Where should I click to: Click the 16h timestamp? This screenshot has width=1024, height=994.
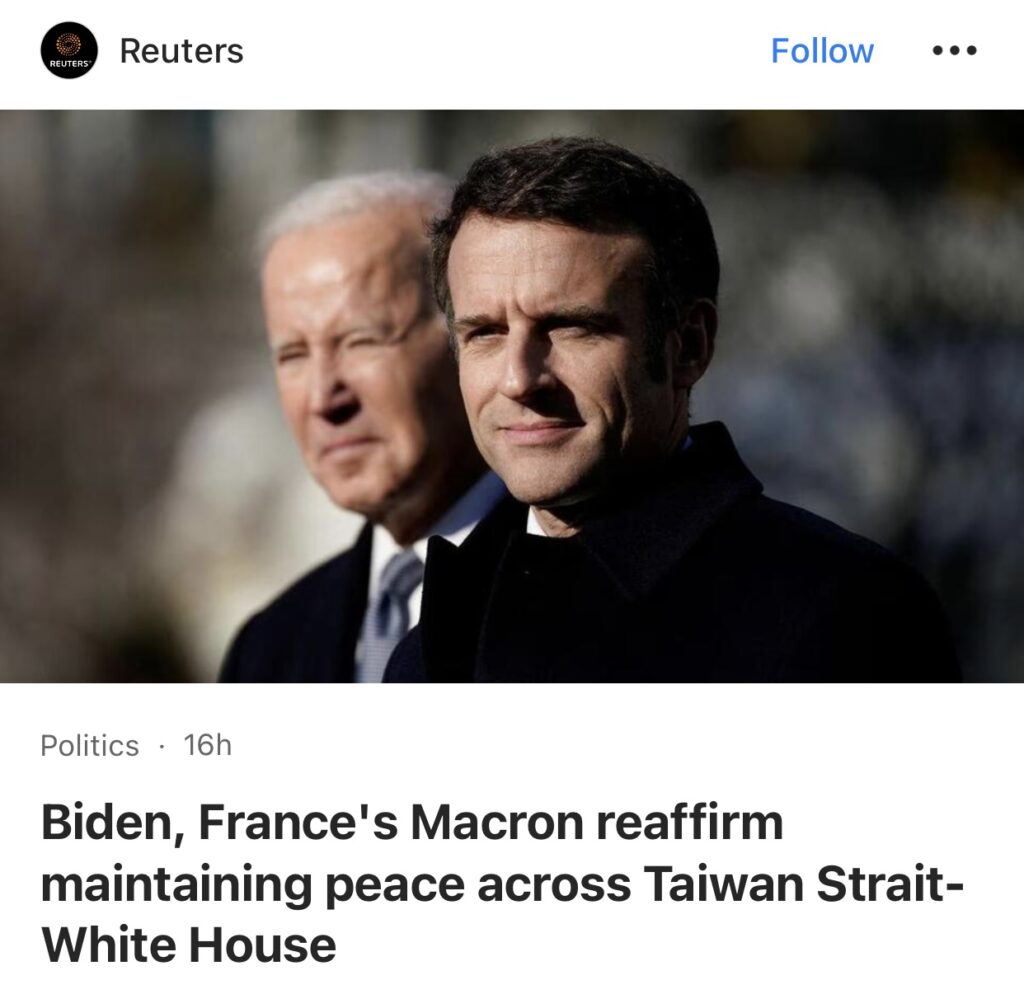click(x=208, y=745)
